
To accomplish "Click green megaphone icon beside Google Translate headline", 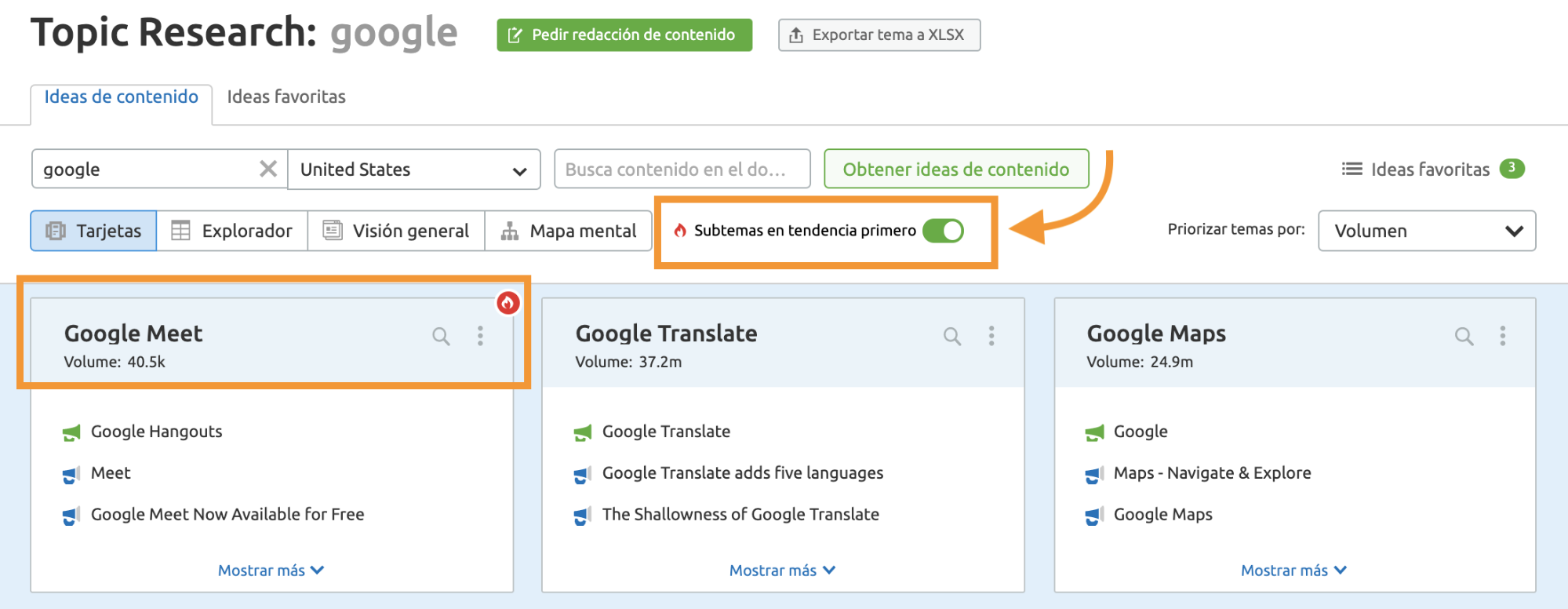I will click(x=583, y=432).
